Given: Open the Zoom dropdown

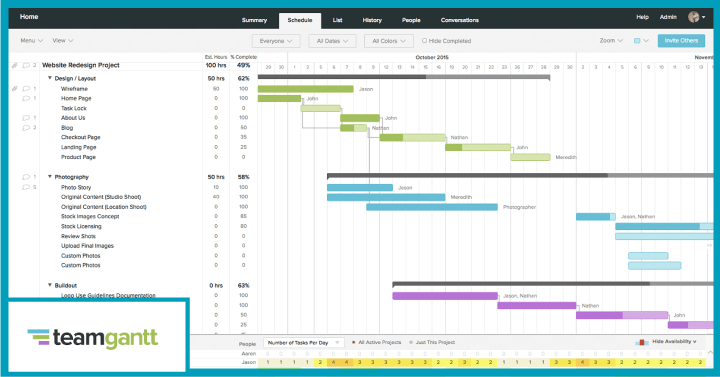Looking at the screenshot, I should (611, 40).
